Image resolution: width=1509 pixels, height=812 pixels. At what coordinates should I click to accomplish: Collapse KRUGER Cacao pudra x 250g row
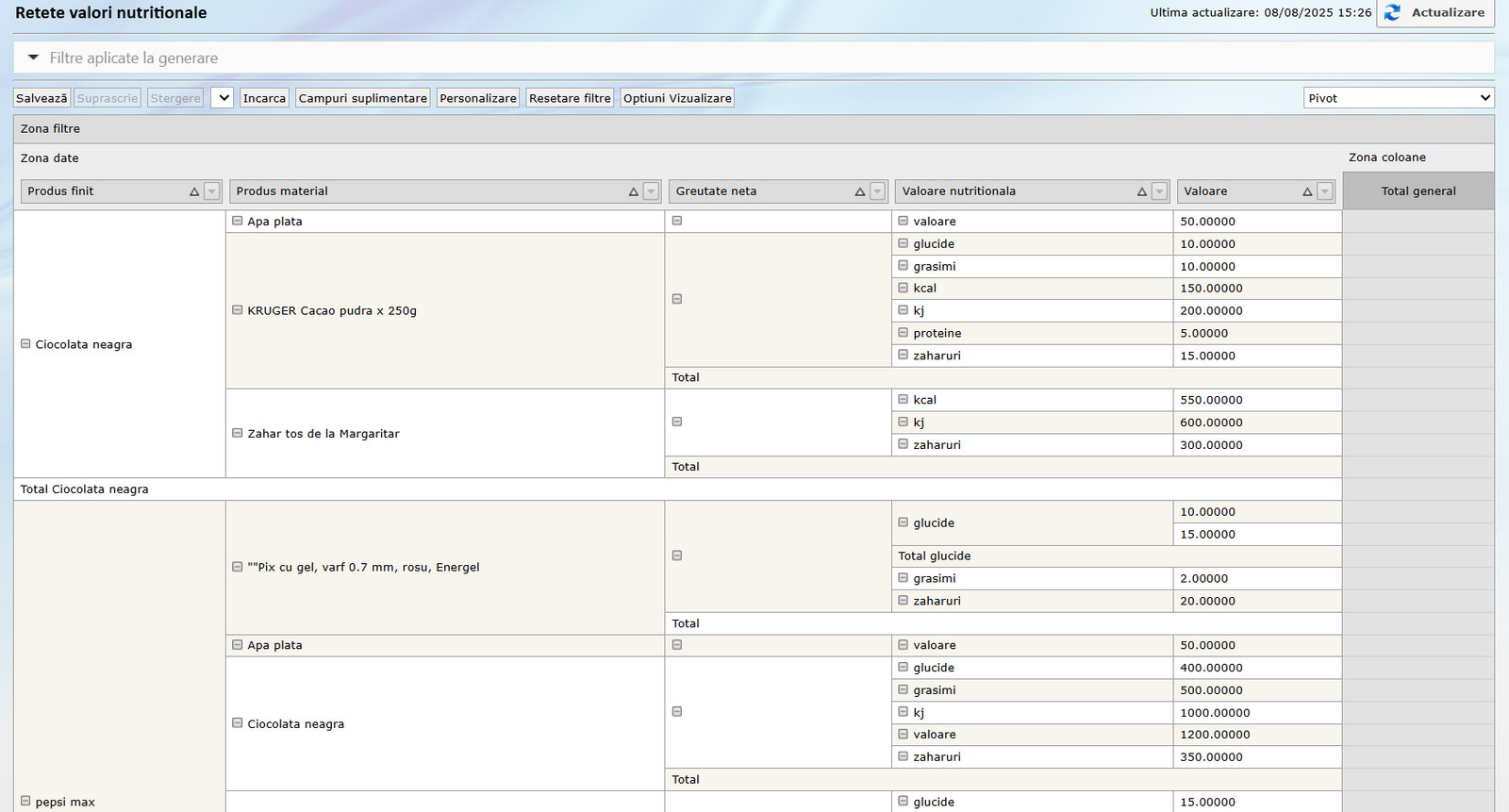pyautogui.click(x=238, y=310)
